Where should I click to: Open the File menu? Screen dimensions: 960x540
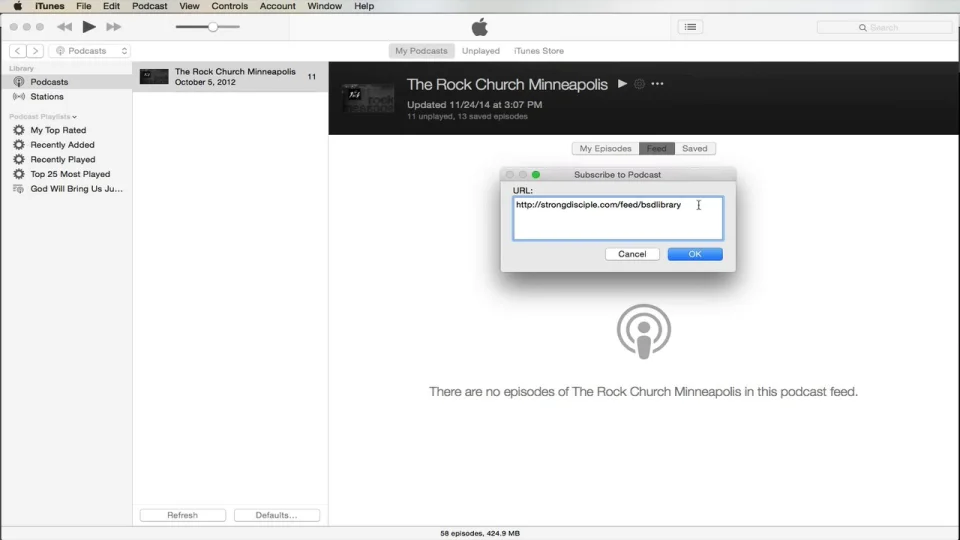pyautogui.click(x=84, y=6)
